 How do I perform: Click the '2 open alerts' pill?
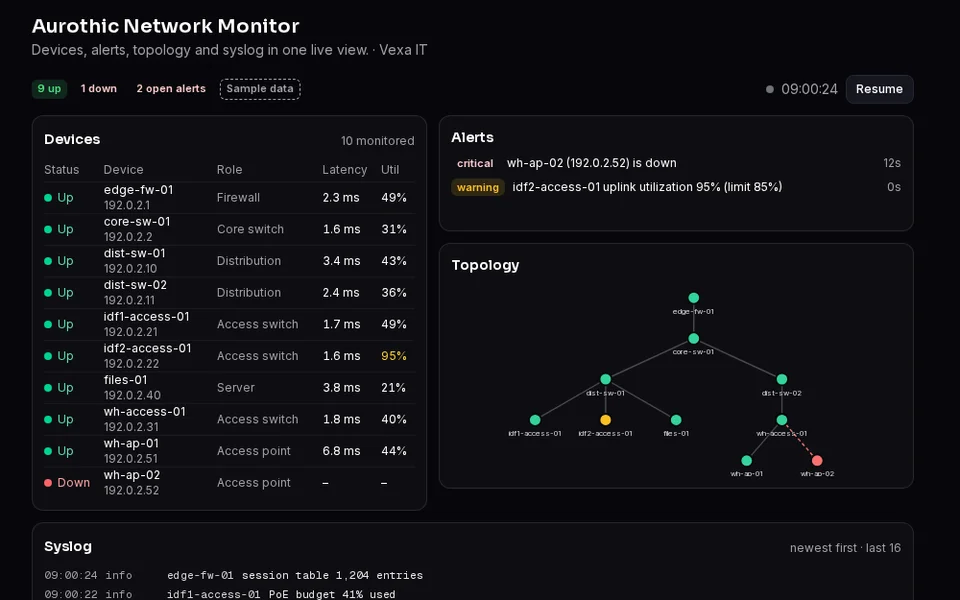171,89
